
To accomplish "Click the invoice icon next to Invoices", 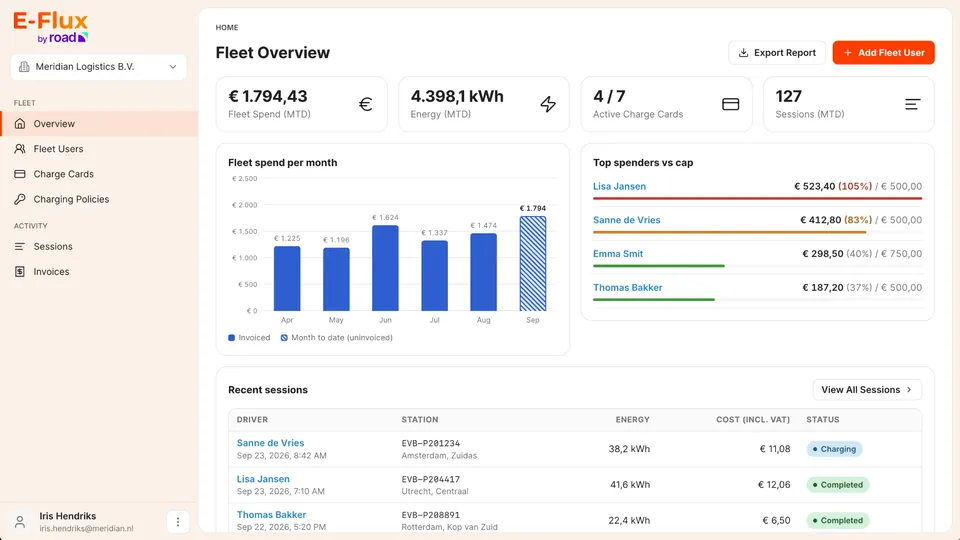I will click(20, 271).
